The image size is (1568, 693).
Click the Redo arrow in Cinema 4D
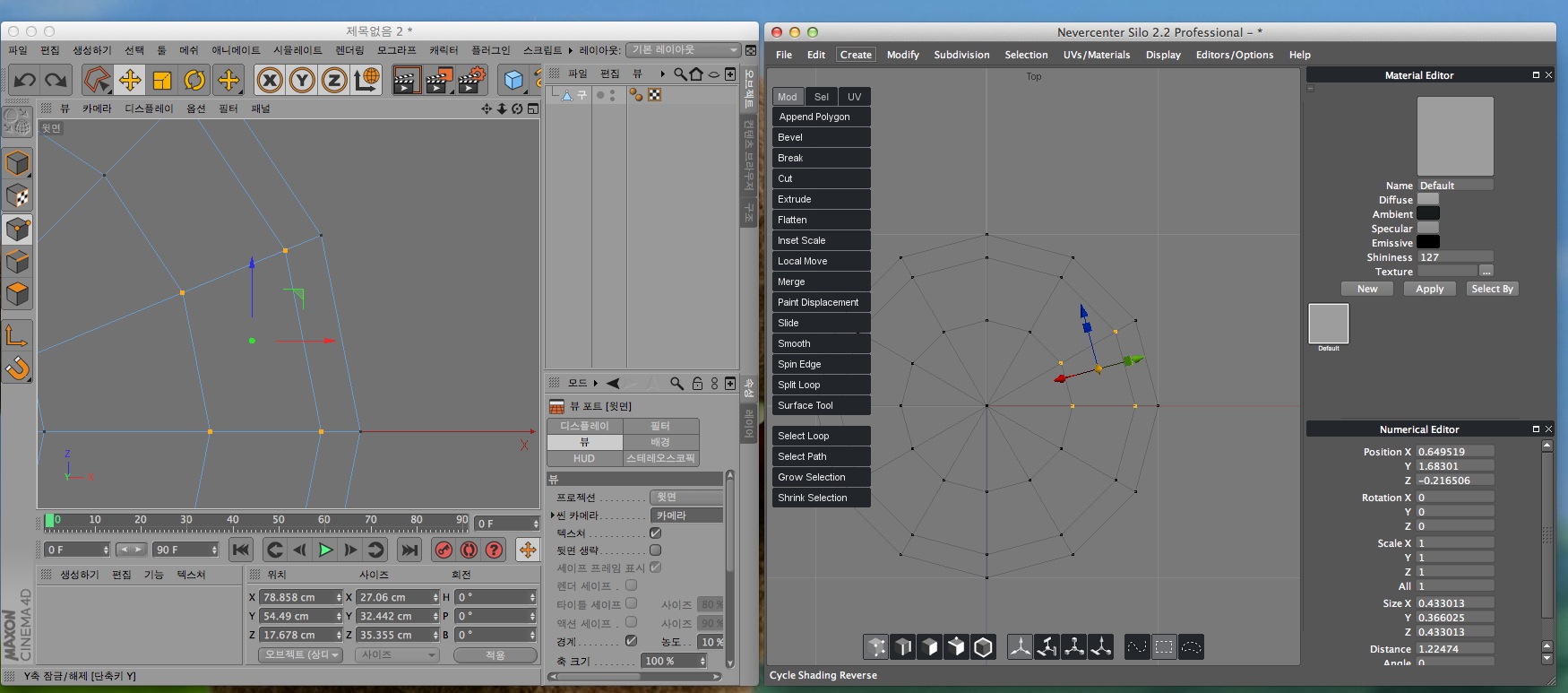[x=56, y=81]
